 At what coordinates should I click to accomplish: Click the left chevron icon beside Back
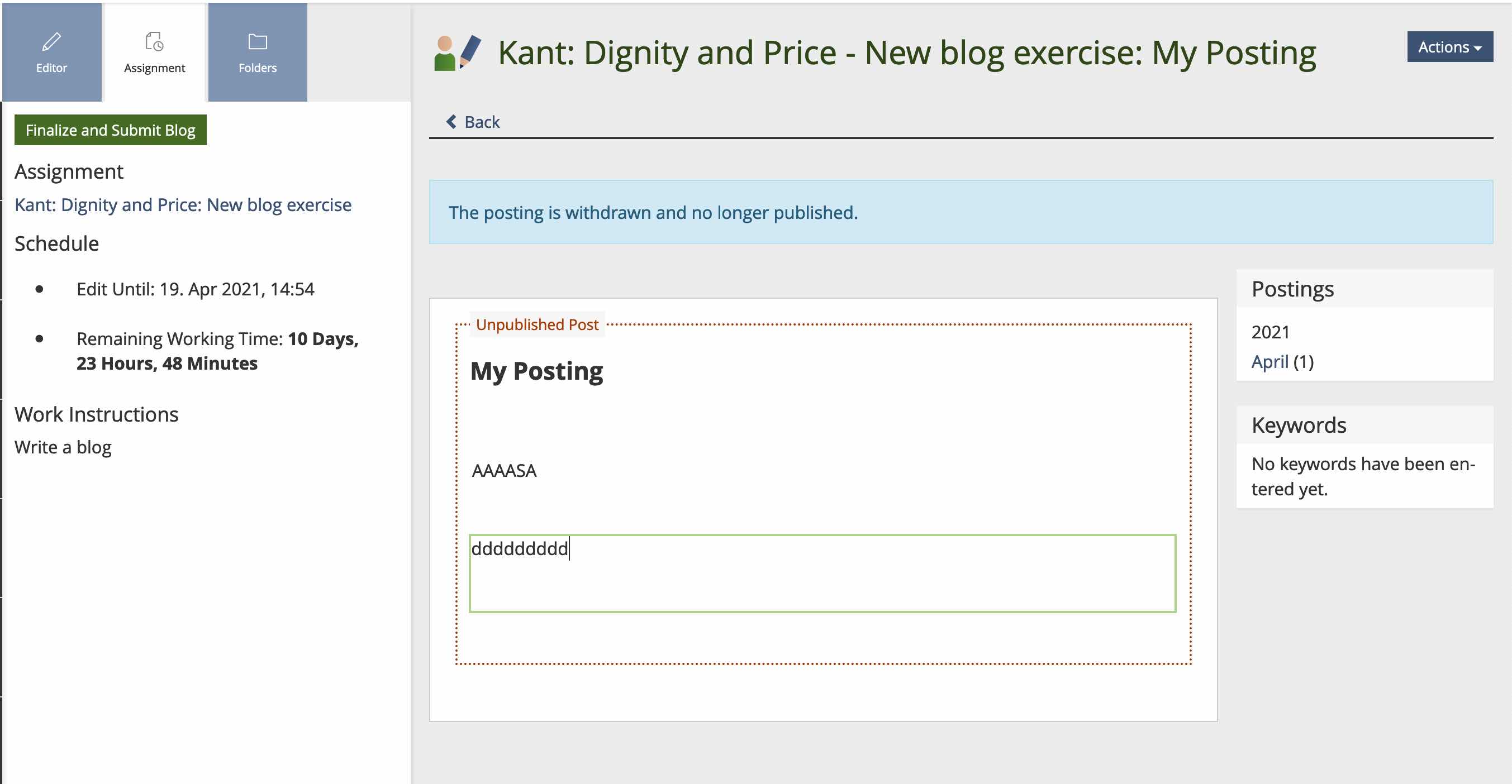[x=451, y=121]
